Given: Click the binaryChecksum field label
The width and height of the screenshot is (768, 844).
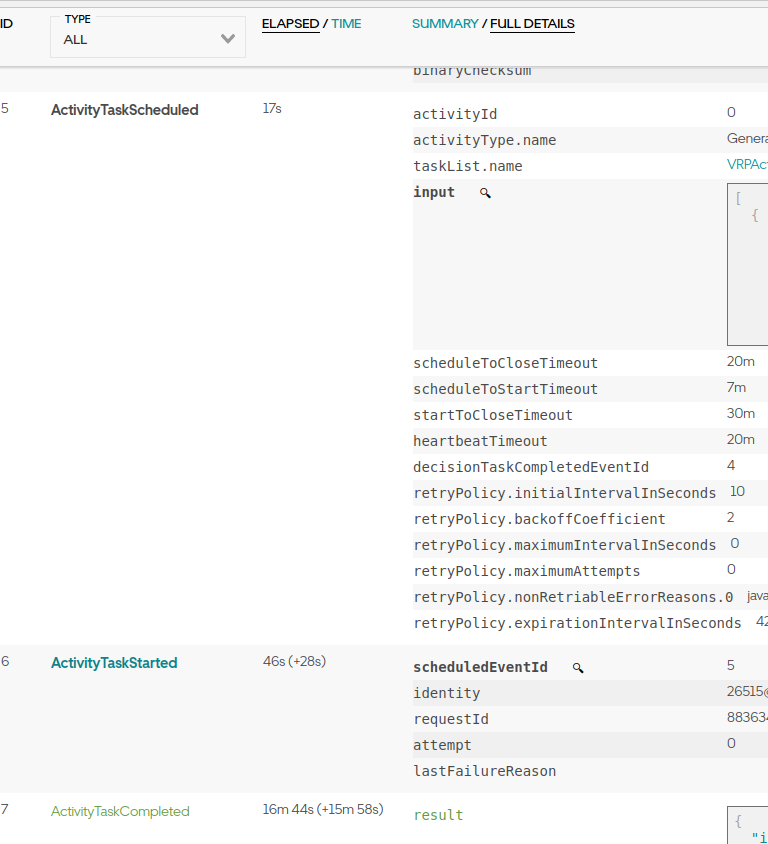Looking at the screenshot, I should 471,70.
